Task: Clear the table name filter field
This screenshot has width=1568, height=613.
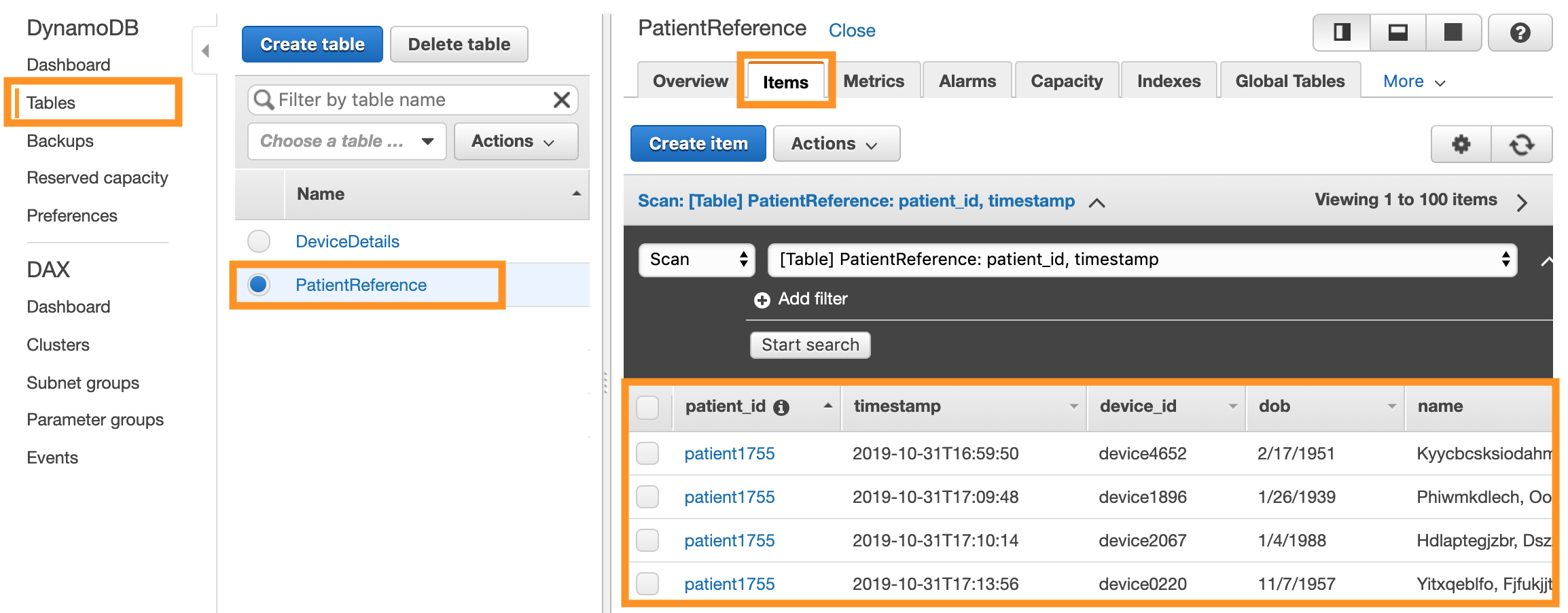Action: pyautogui.click(x=561, y=100)
